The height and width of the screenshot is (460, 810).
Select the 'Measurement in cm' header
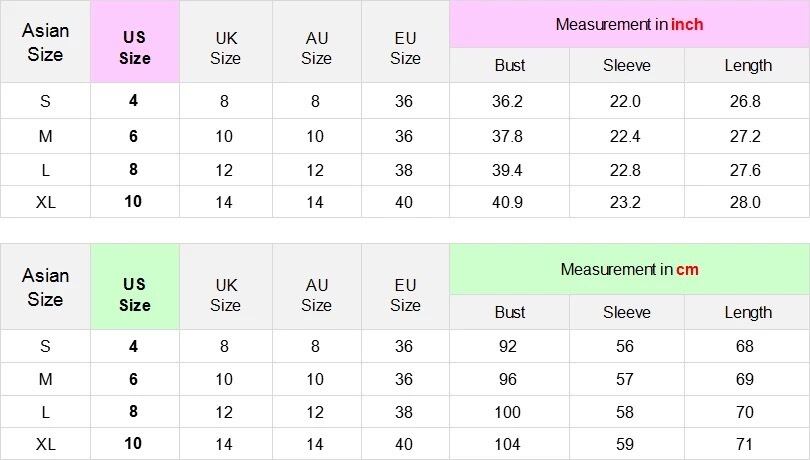(629, 269)
